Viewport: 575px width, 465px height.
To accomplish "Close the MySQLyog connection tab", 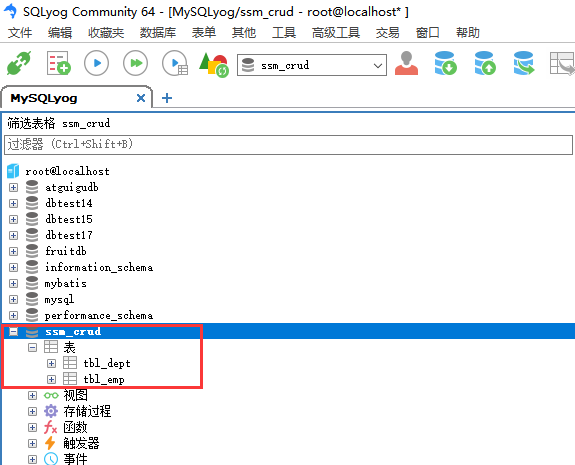I will point(141,98).
